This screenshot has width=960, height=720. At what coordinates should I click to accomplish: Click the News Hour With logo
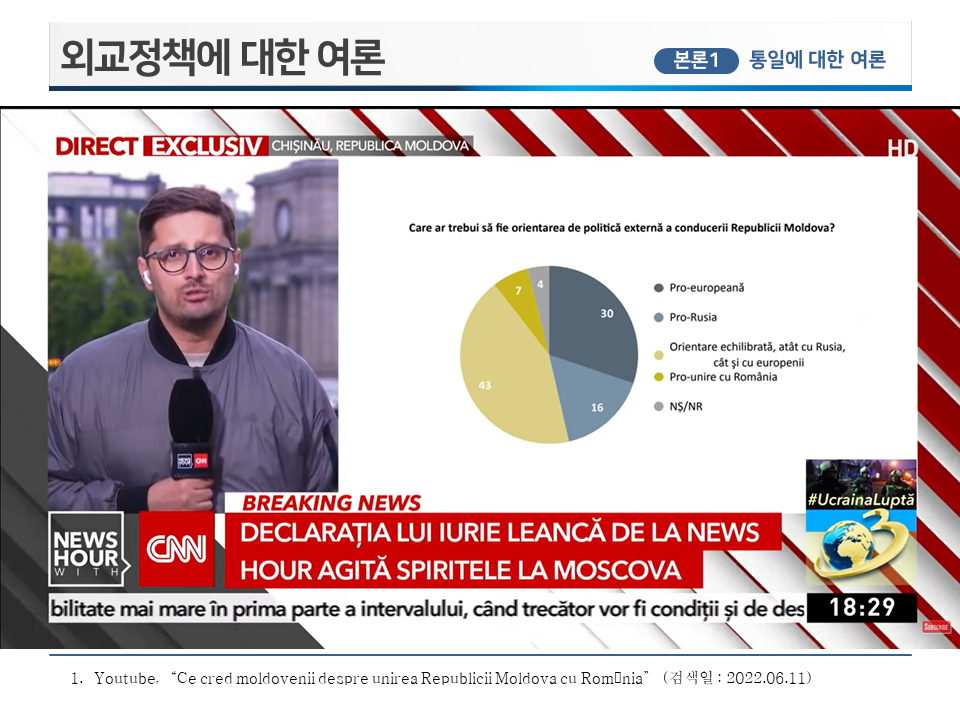point(88,550)
